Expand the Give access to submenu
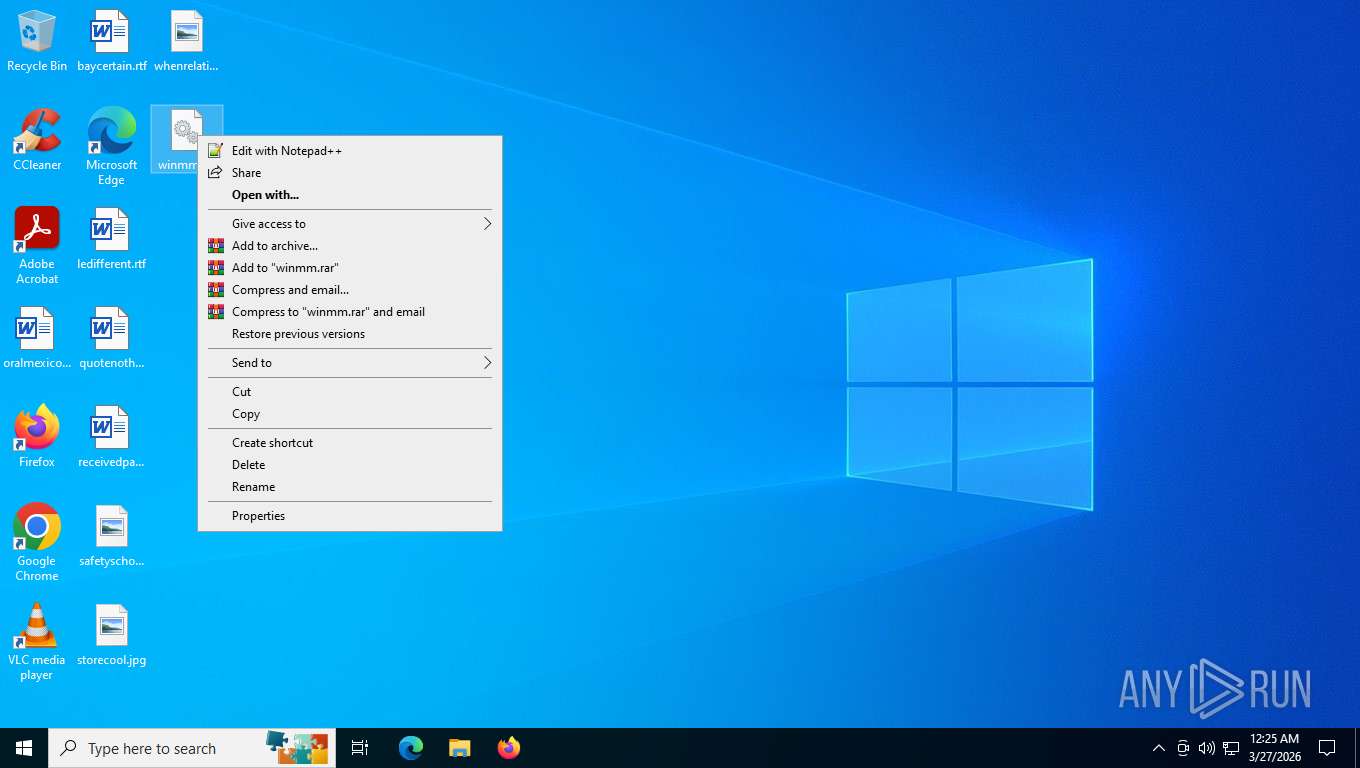The width and height of the screenshot is (1360, 768). (x=350, y=224)
